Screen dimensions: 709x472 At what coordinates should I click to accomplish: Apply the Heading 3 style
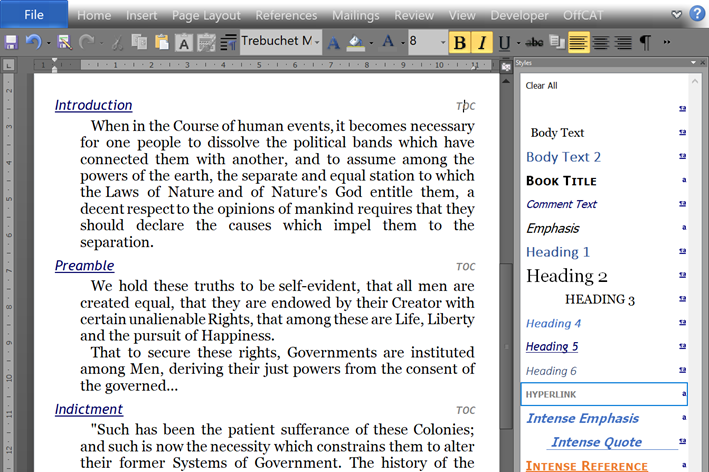pos(604,299)
